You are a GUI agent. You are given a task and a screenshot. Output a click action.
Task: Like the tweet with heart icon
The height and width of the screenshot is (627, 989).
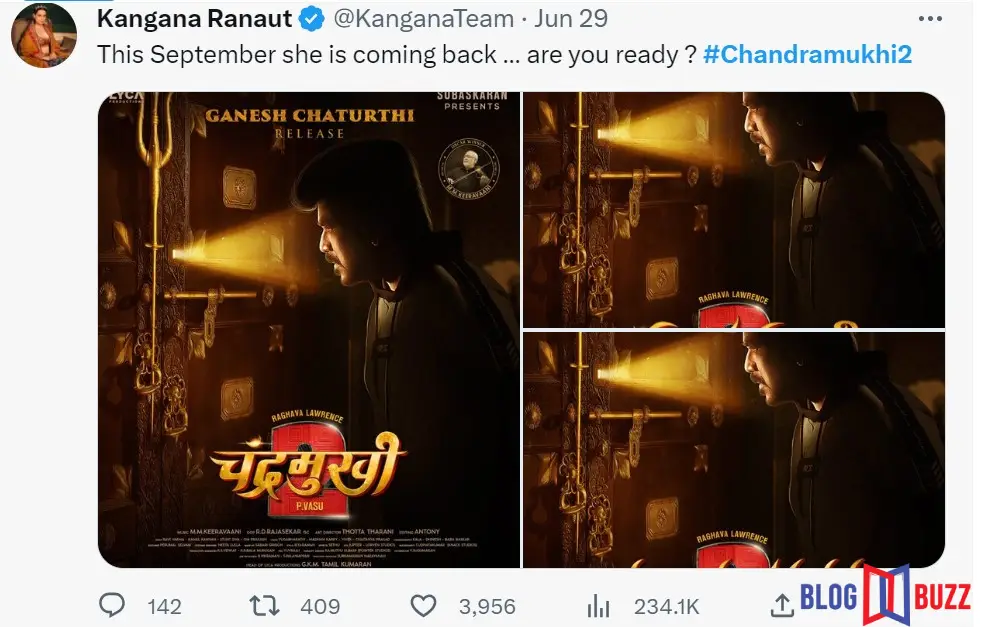point(423,606)
